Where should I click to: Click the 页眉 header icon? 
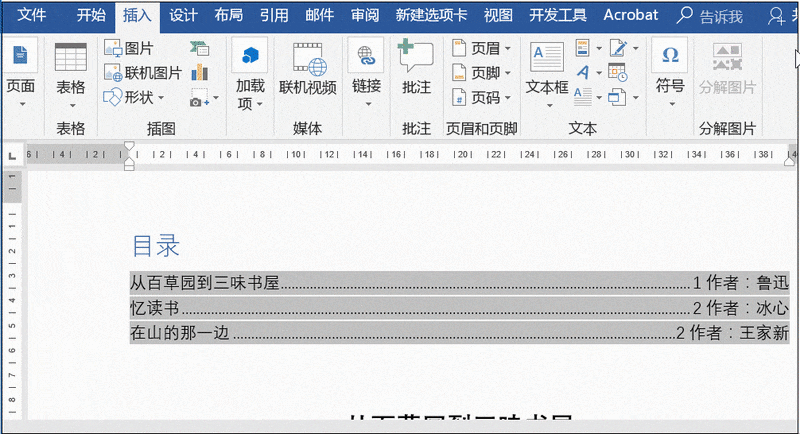459,48
